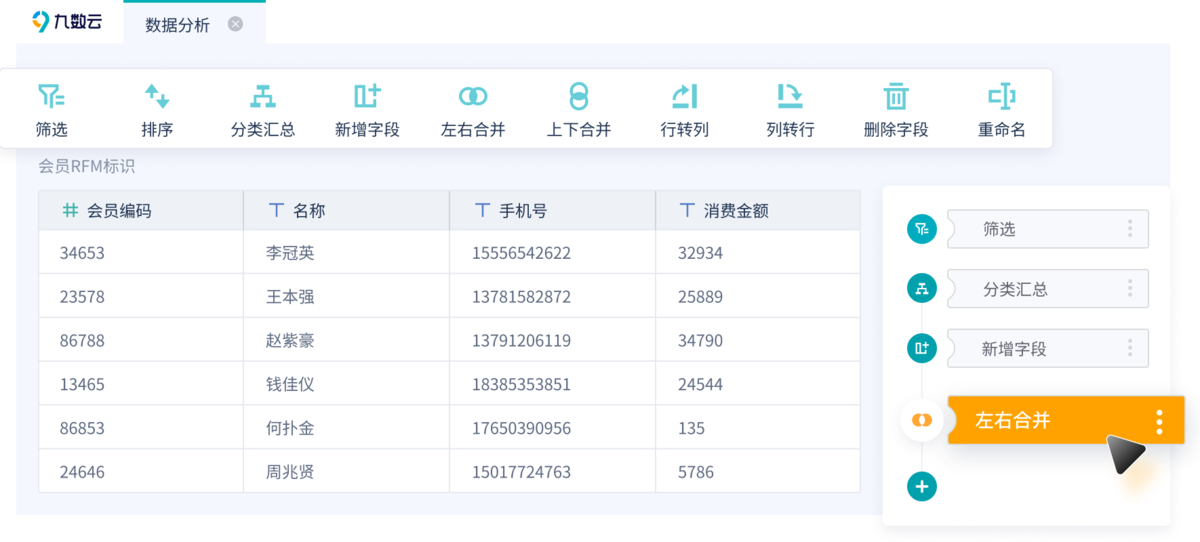Select phone cell 13791206119
The height and width of the screenshot is (542, 1200).
(552, 341)
